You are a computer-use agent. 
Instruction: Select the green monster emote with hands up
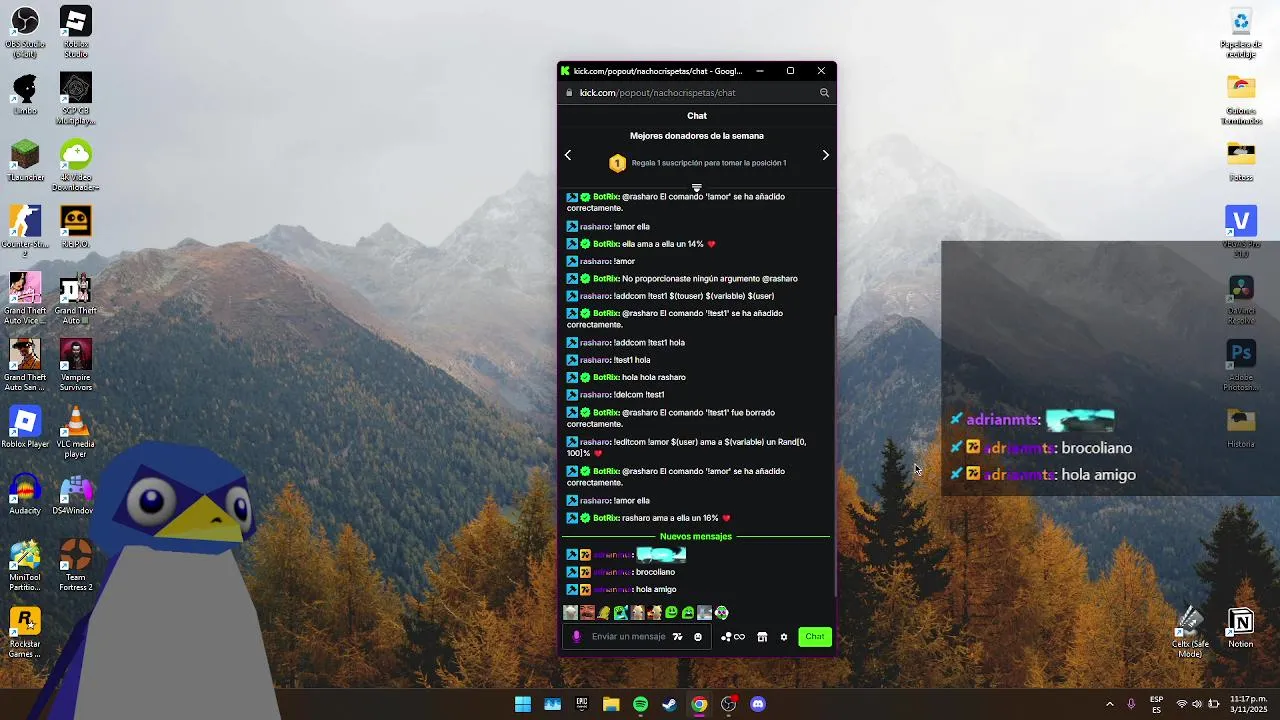tap(621, 613)
